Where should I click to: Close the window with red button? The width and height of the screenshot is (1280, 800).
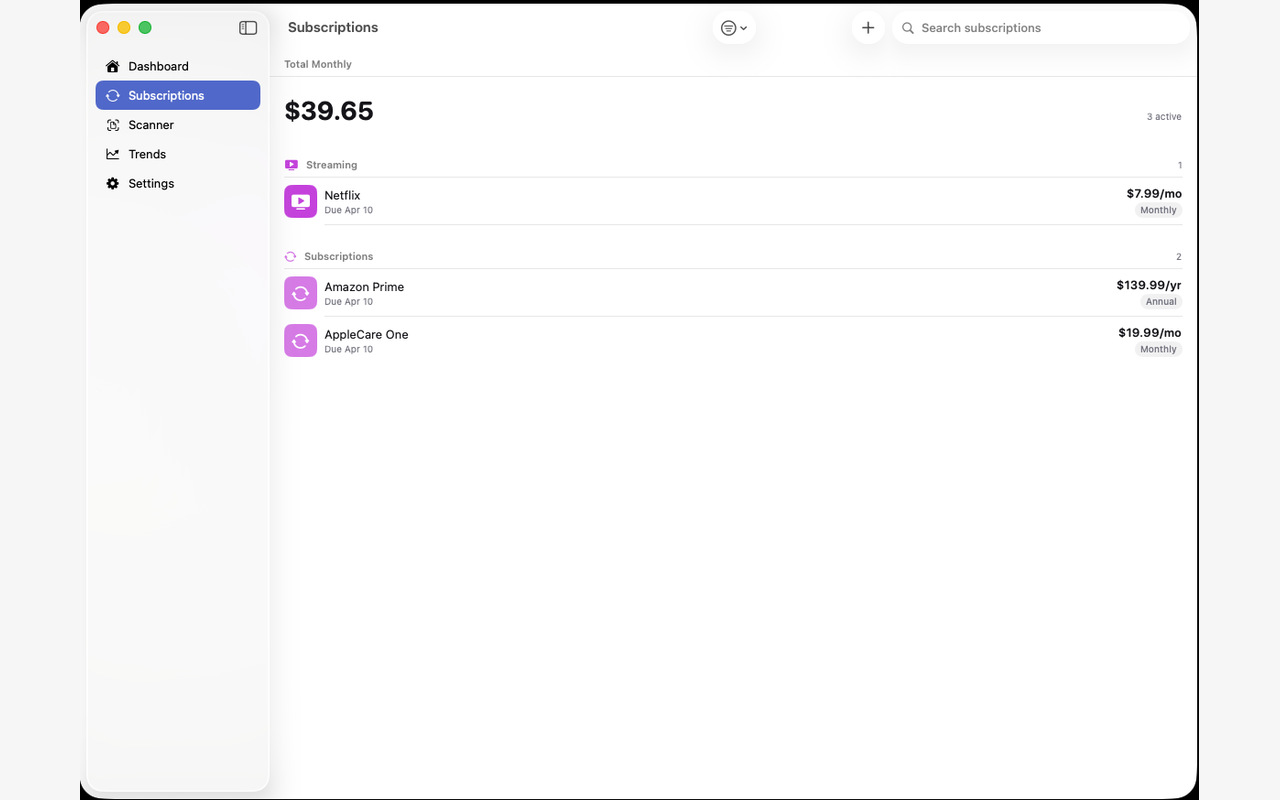103,28
